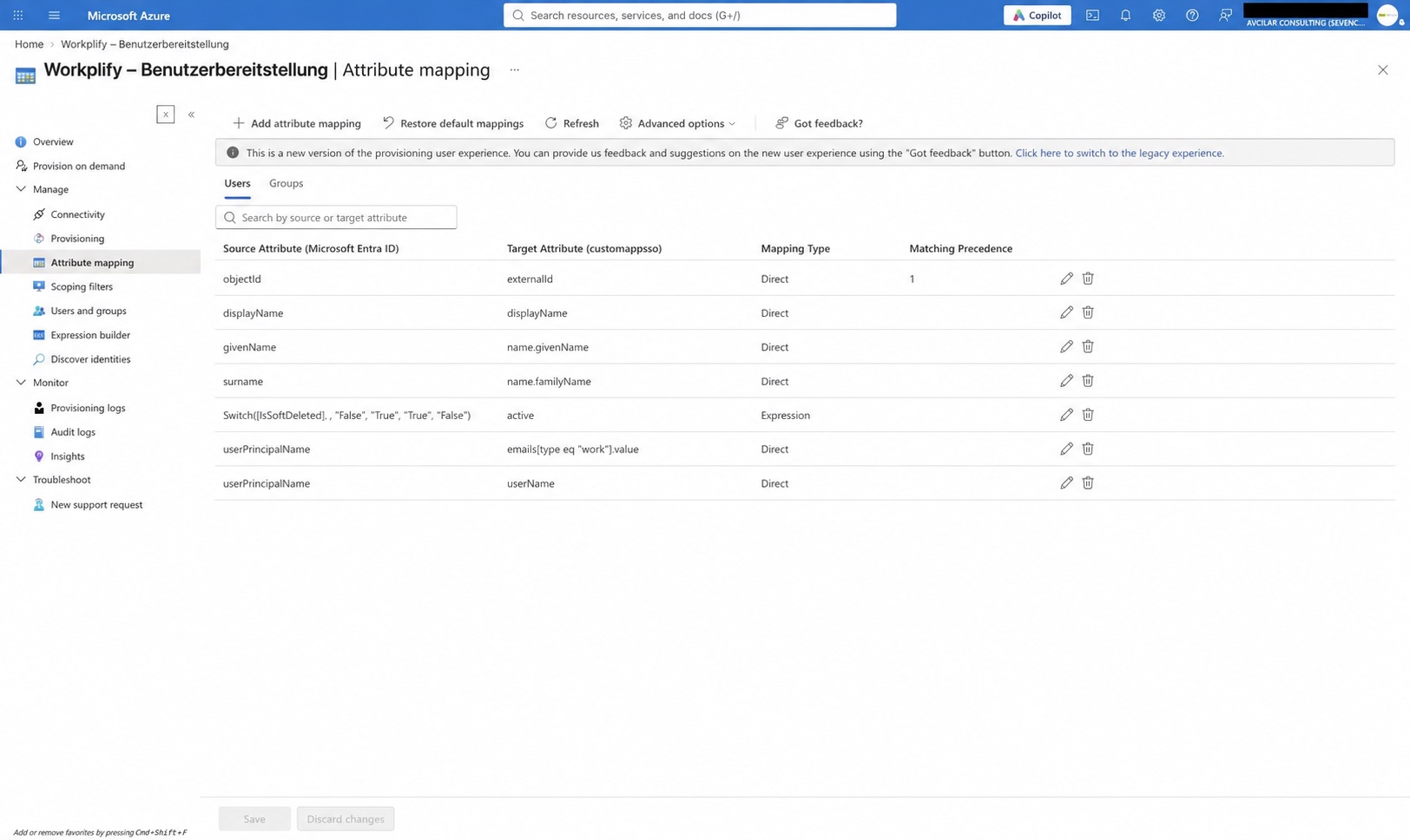Collapse the Monitor section
Viewport: 1410px width, 840px height.
[x=21, y=383]
